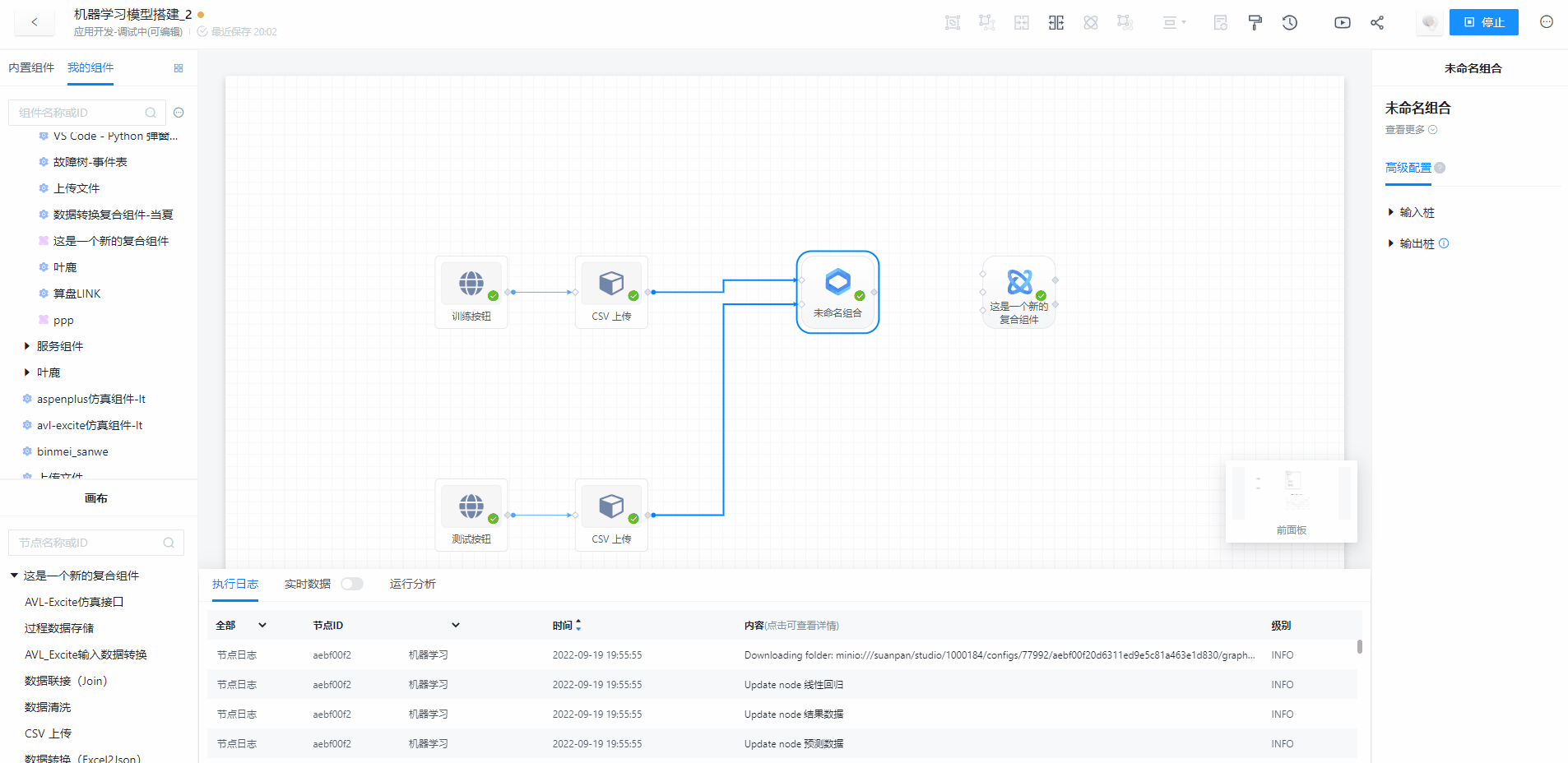Click the share icon in top toolbar
This screenshot has width=1568, height=763.
[1376, 23]
